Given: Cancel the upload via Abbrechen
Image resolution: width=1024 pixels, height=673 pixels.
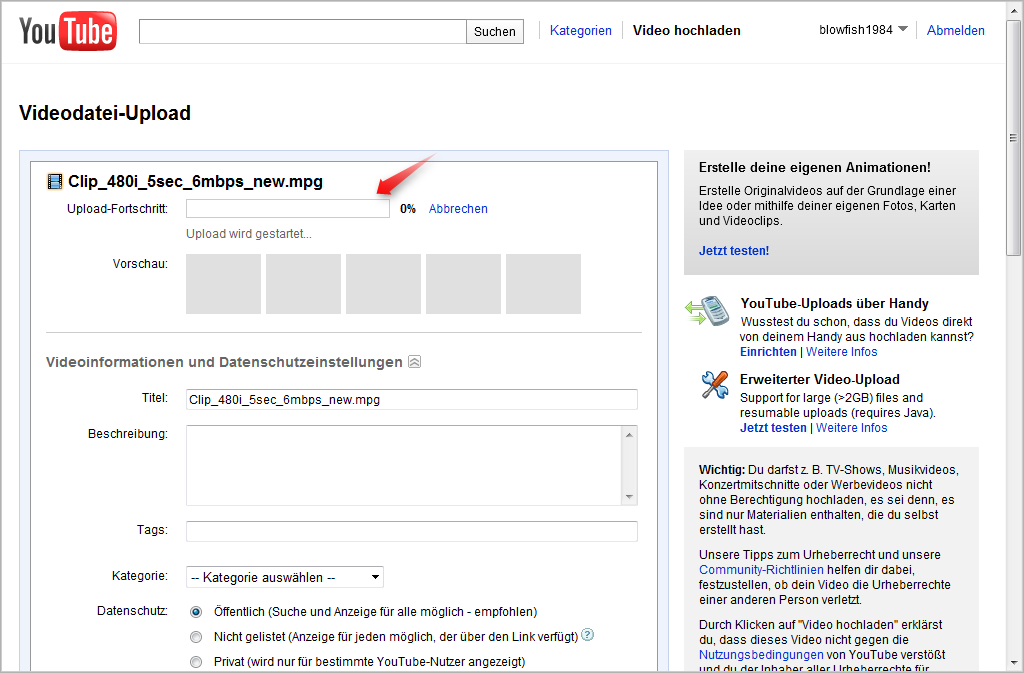Looking at the screenshot, I should [x=458, y=208].
